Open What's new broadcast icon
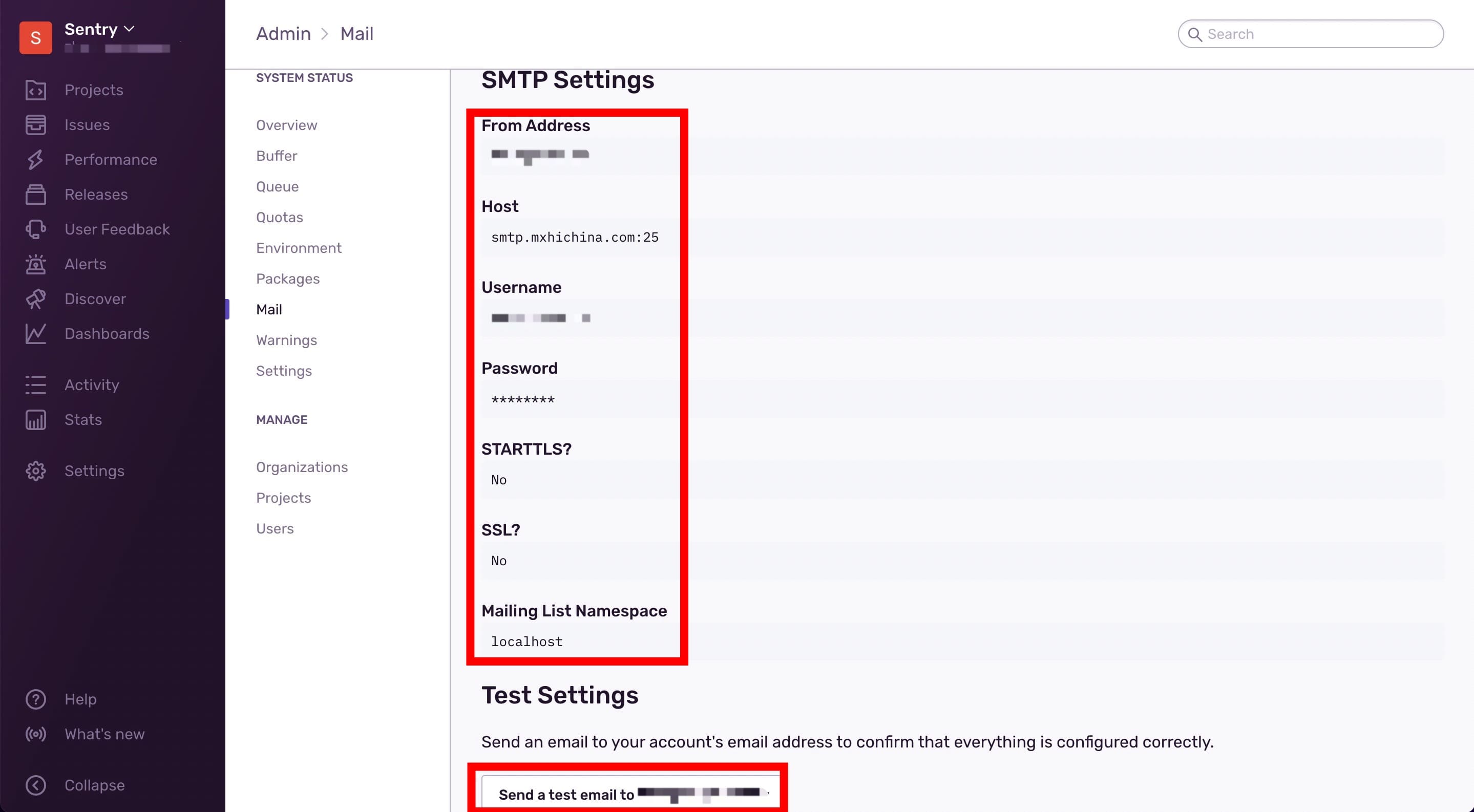 click(35, 734)
